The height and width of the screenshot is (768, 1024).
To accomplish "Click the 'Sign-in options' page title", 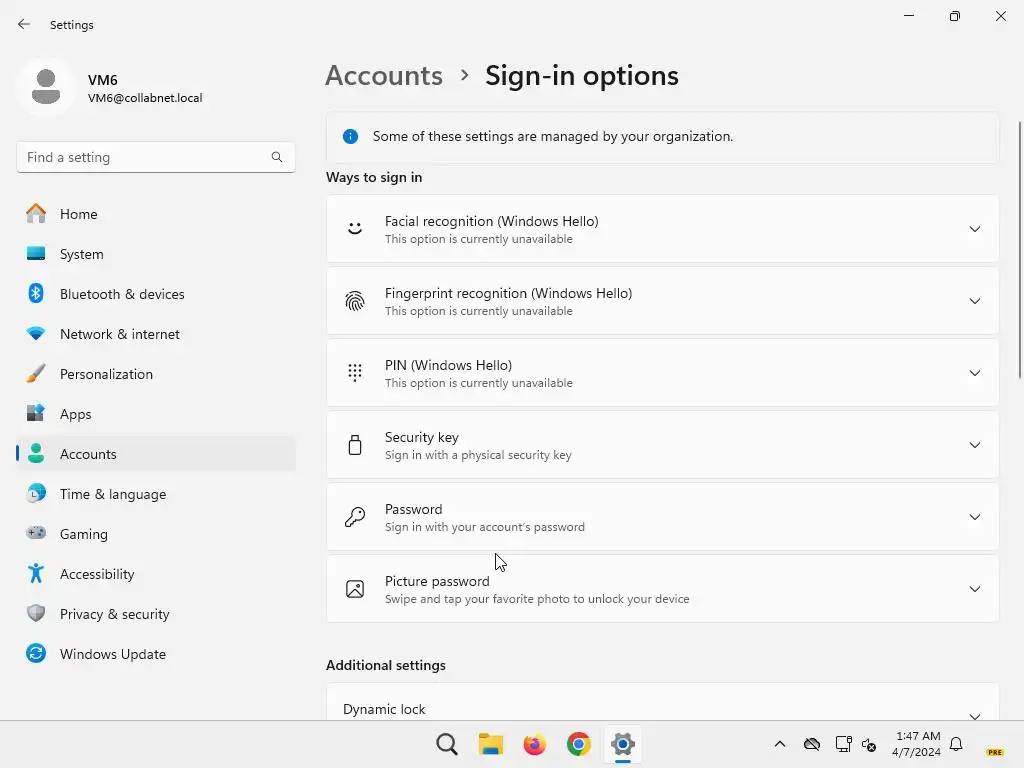I will click(582, 75).
